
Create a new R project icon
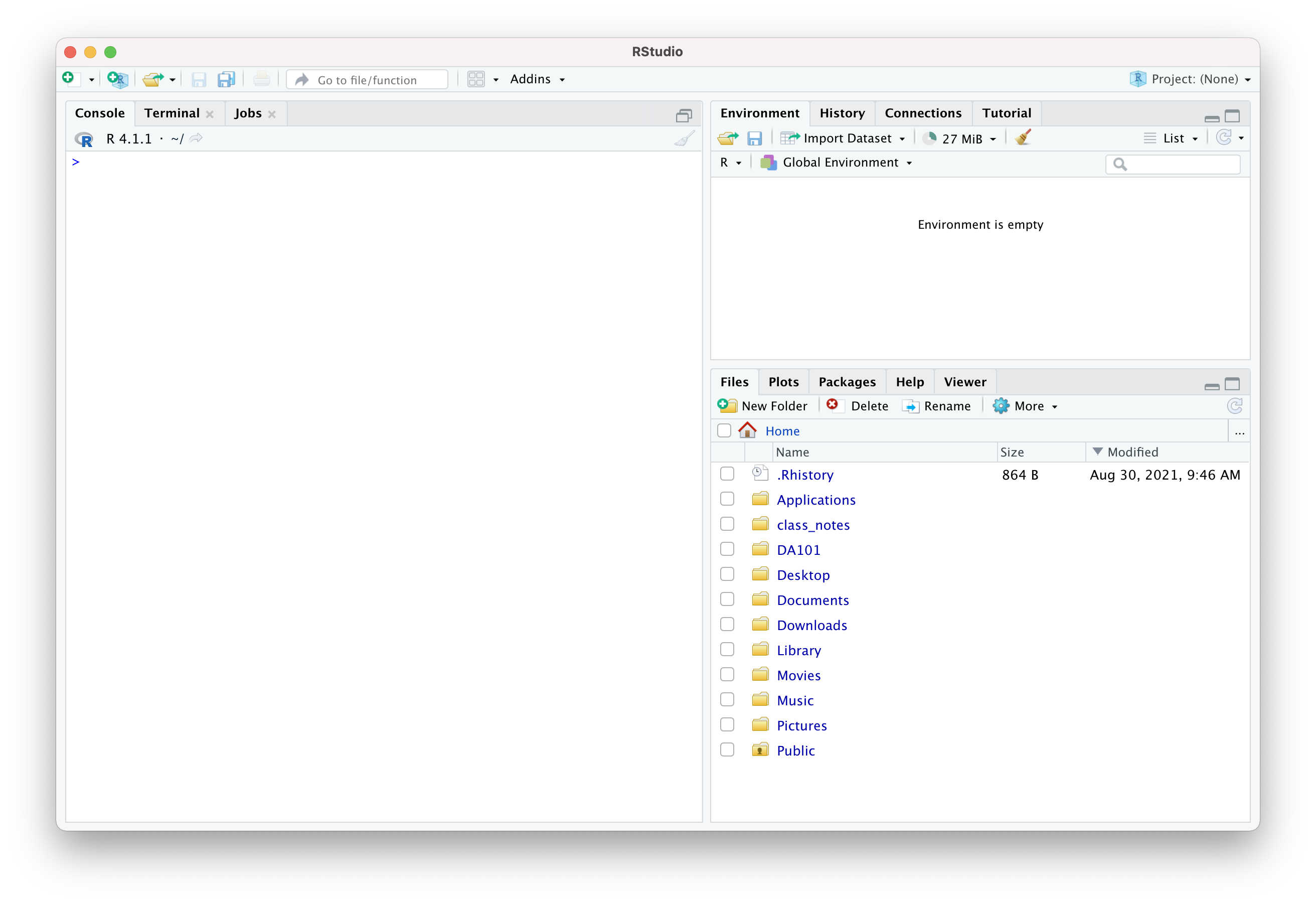click(x=117, y=79)
